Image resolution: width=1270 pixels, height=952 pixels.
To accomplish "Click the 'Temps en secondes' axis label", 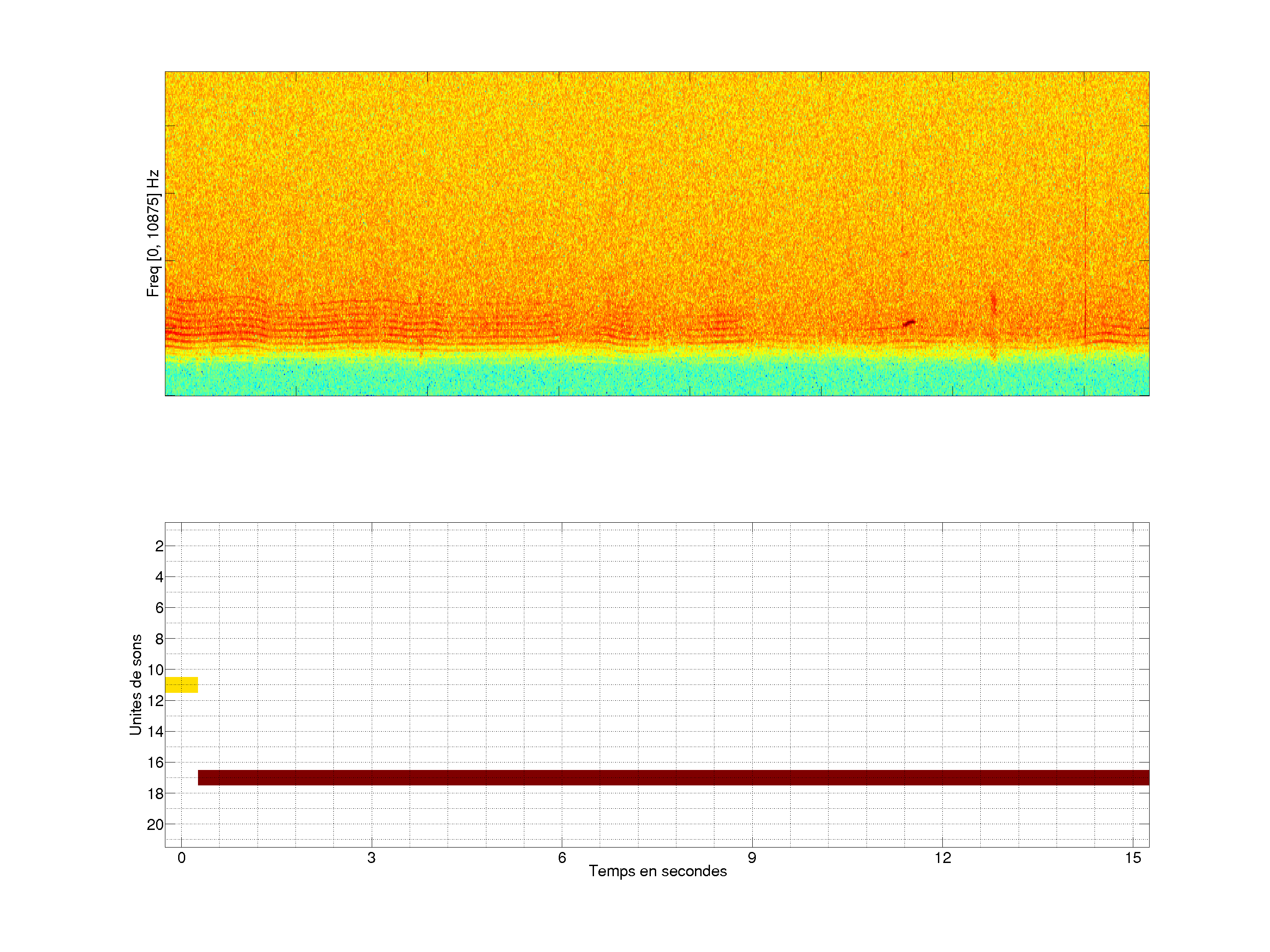I will tap(657, 871).
